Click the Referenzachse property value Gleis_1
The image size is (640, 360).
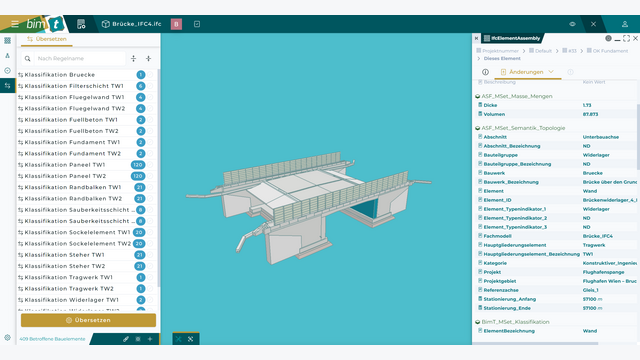pyautogui.click(x=591, y=290)
